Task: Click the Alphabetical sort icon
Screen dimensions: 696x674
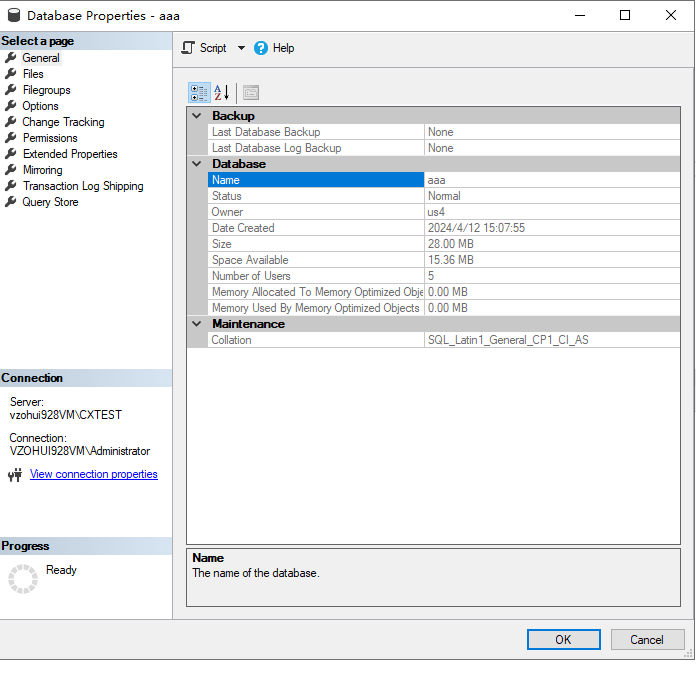Action: 221,93
